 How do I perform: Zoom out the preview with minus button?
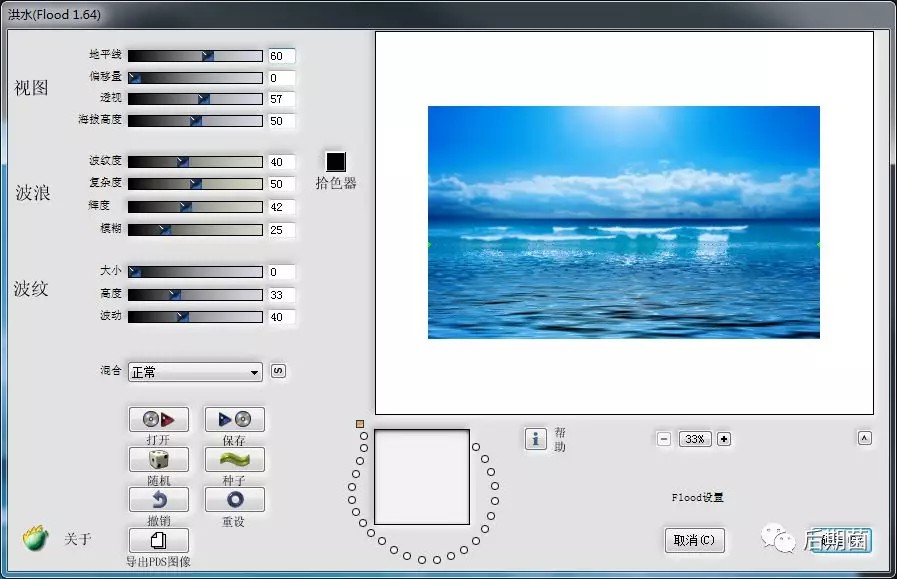[664, 438]
